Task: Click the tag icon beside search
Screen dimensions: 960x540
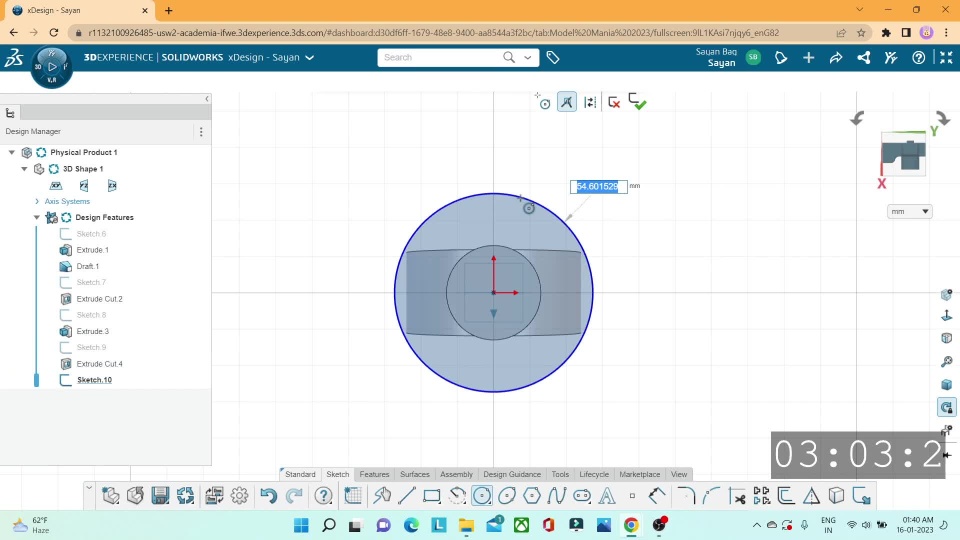Action: pos(553,58)
